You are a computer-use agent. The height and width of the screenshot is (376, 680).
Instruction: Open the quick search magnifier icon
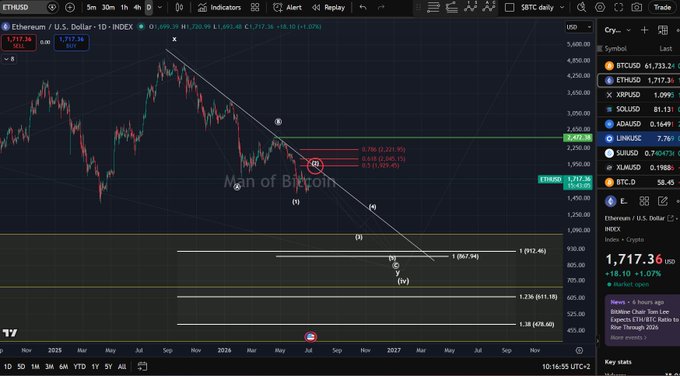tap(582, 7)
